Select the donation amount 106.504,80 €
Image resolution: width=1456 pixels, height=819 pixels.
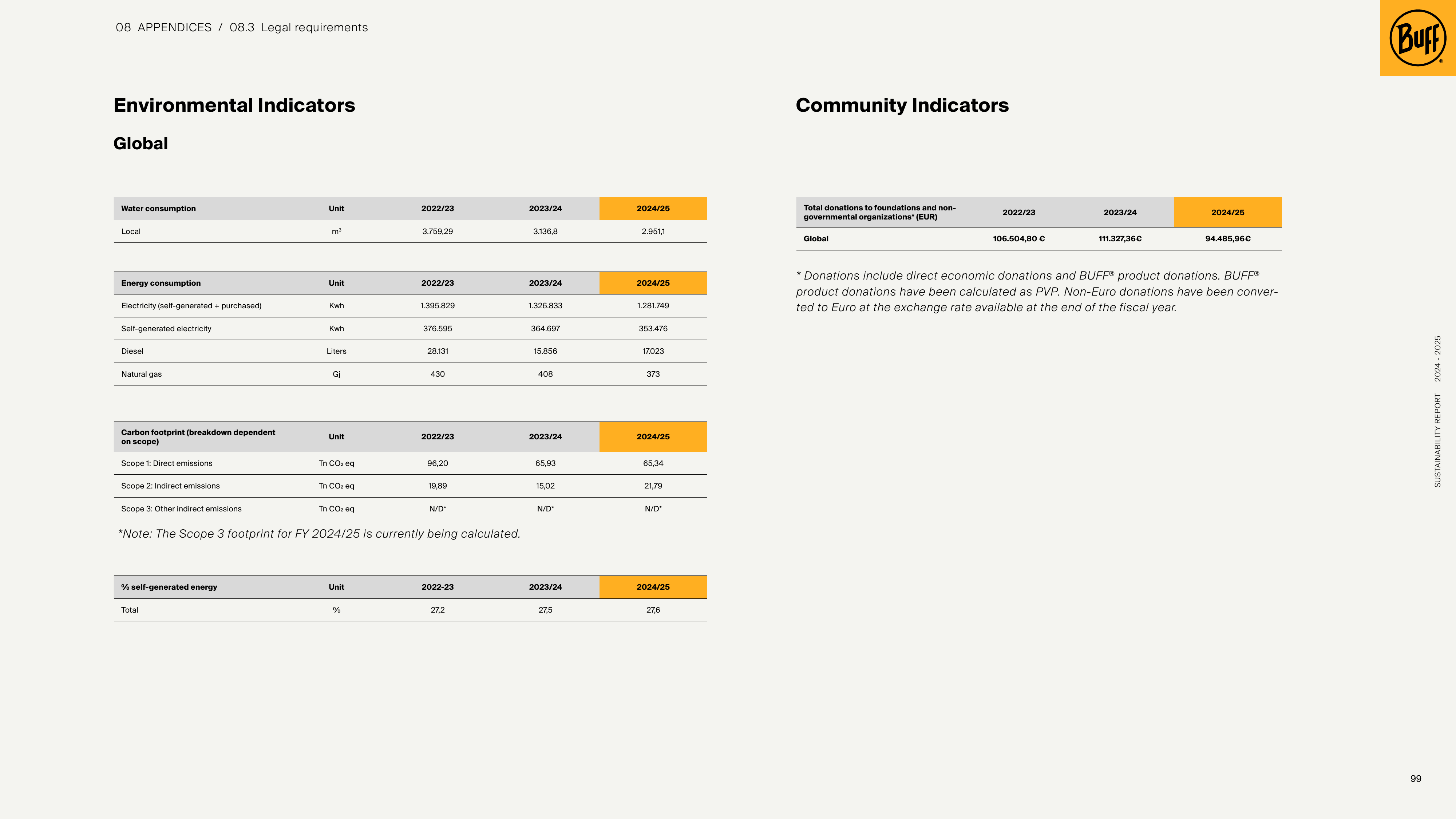(1018, 239)
